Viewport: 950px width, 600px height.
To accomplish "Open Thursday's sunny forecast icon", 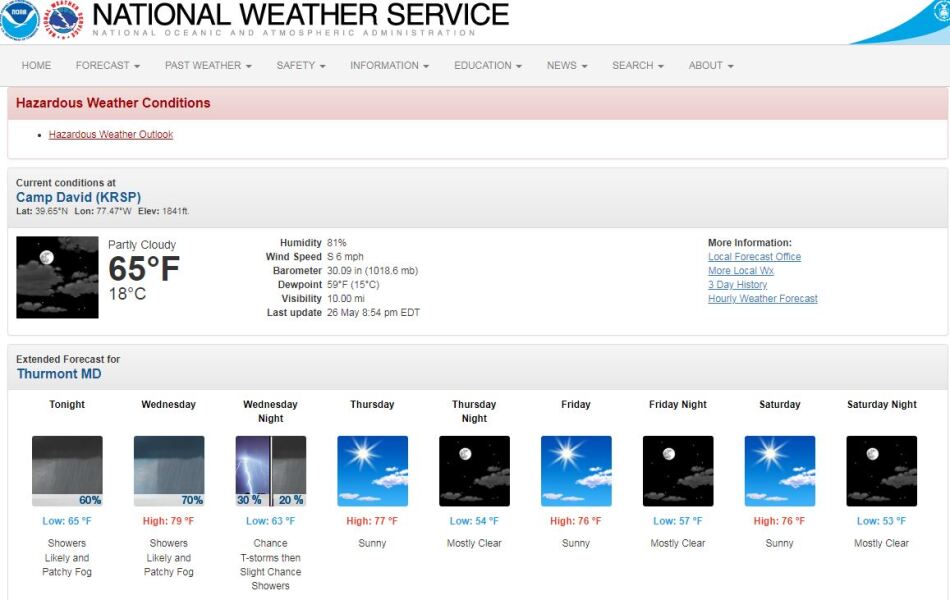I will click(373, 471).
